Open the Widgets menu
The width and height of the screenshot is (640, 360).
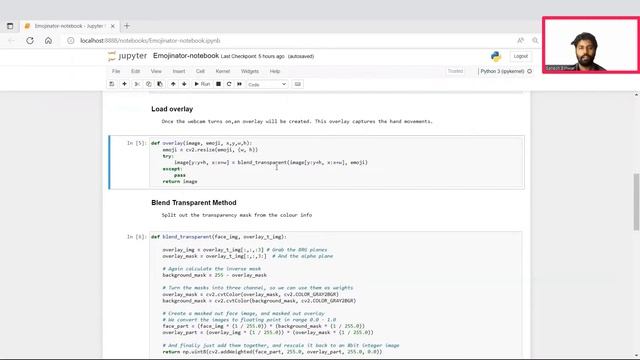point(250,71)
